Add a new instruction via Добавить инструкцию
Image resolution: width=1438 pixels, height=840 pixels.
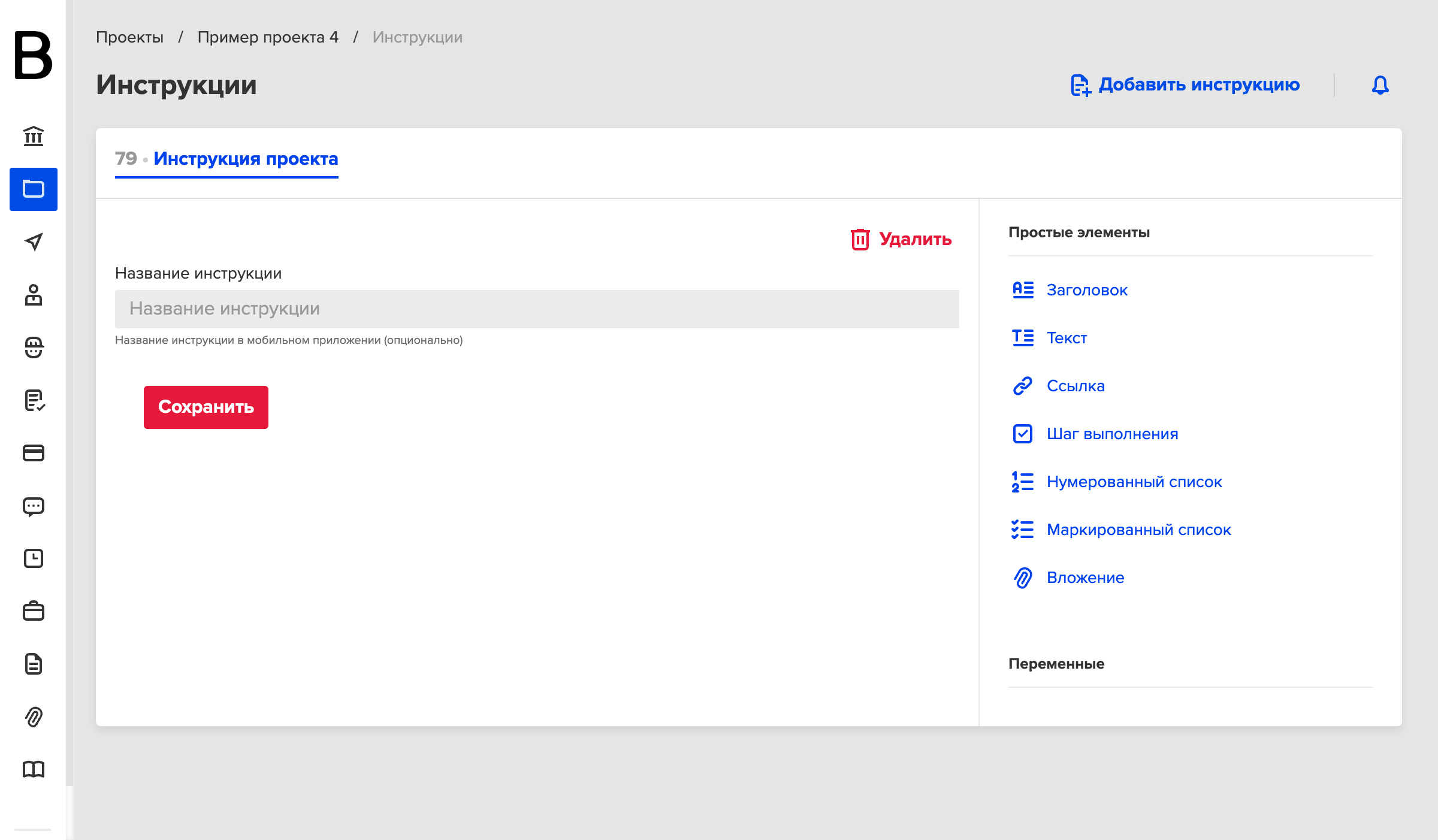coord(1185,85)
